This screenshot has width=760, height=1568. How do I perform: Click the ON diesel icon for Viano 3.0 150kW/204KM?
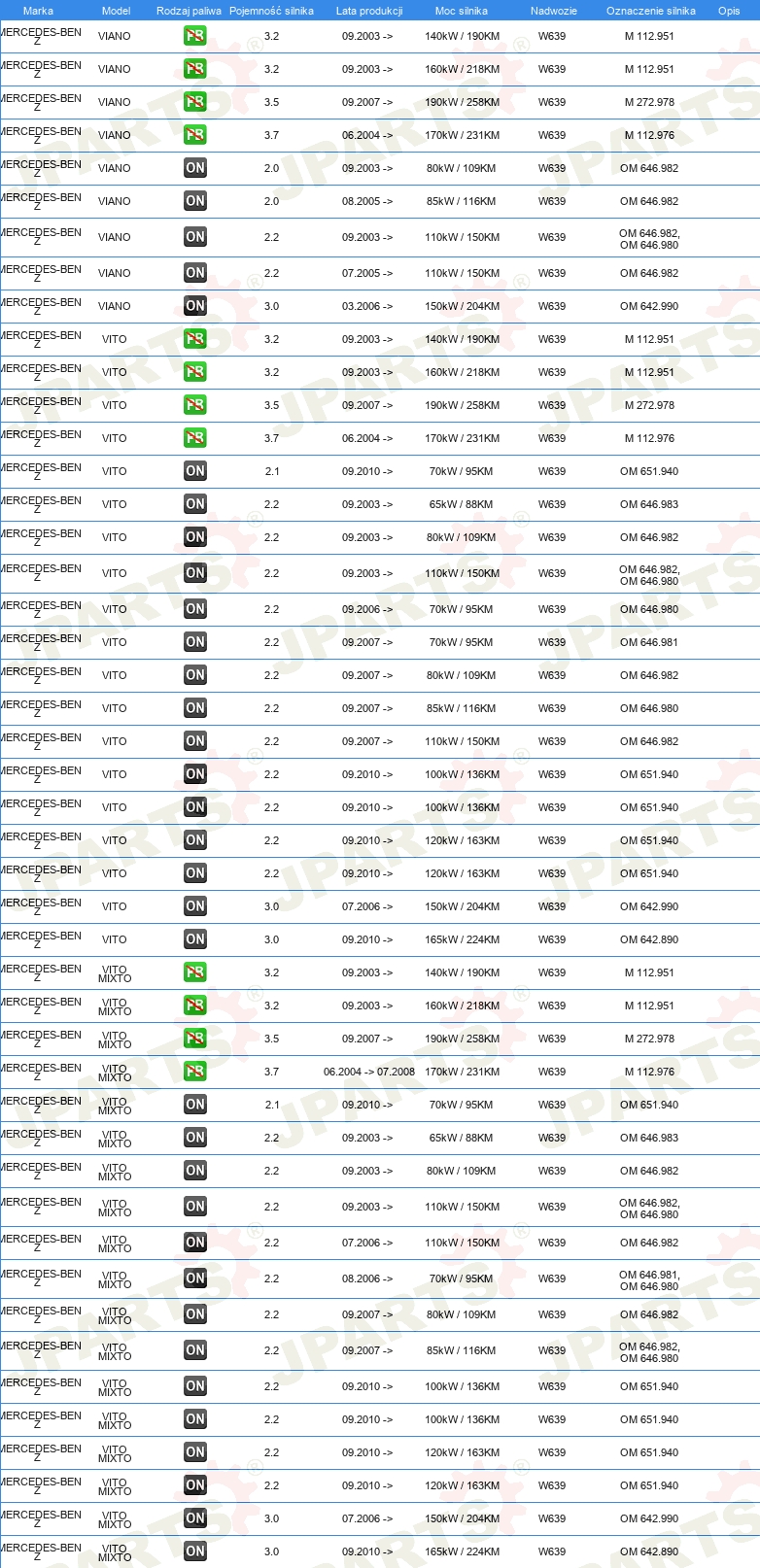tap(195, 306)
